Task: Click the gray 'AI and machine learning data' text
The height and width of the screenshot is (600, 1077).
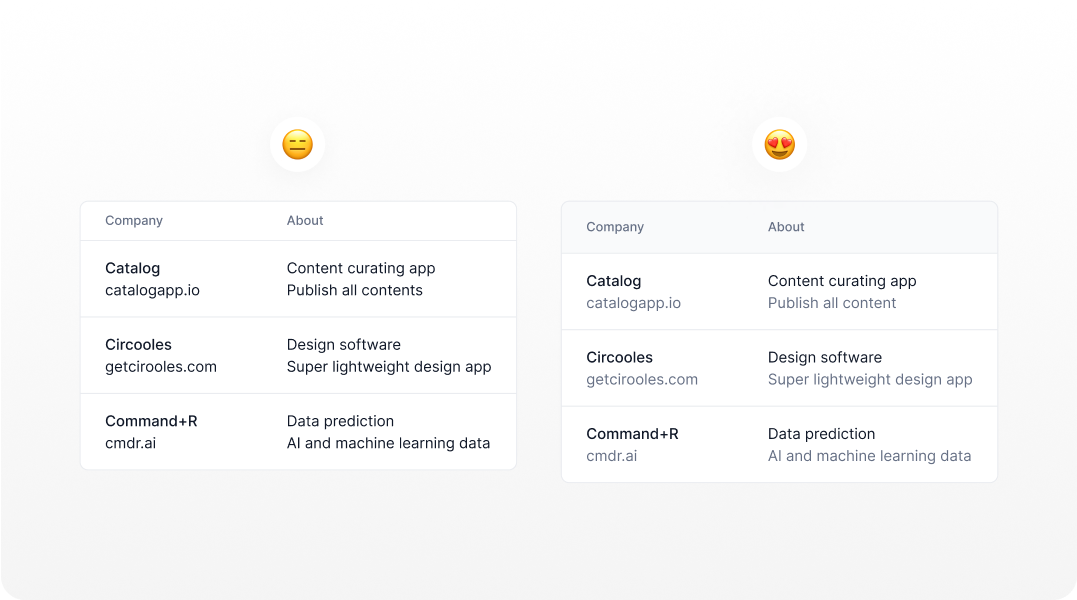Action: click(870, 456)
